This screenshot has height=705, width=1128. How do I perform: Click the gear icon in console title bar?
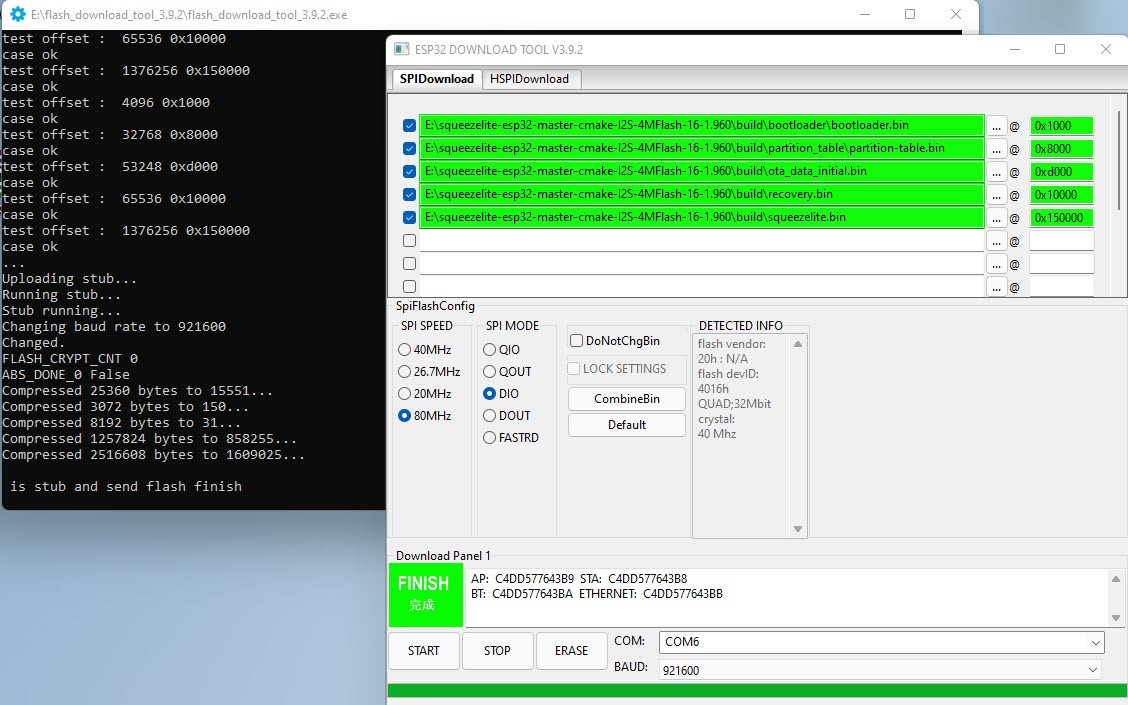click(x=17, y=15)
